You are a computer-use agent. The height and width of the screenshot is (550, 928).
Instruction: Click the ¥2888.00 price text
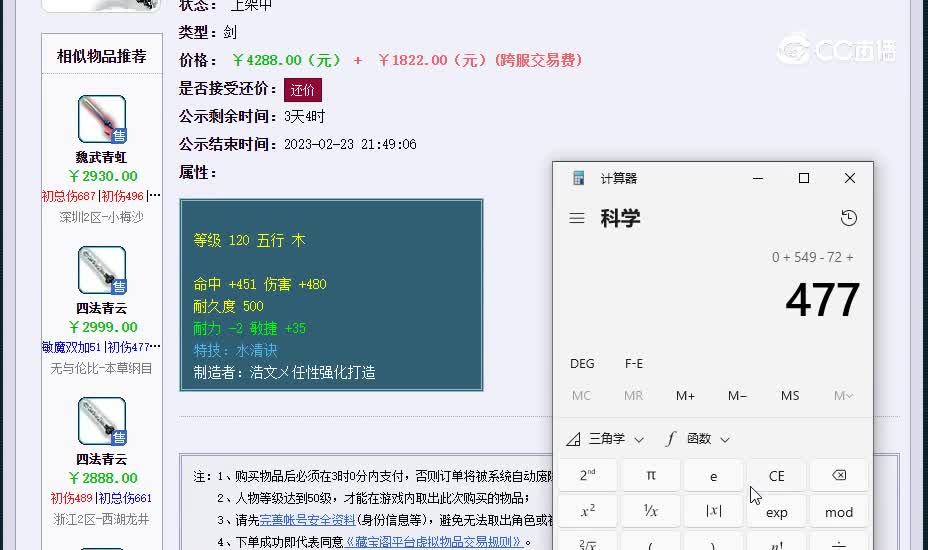click(x=103, y=478)
